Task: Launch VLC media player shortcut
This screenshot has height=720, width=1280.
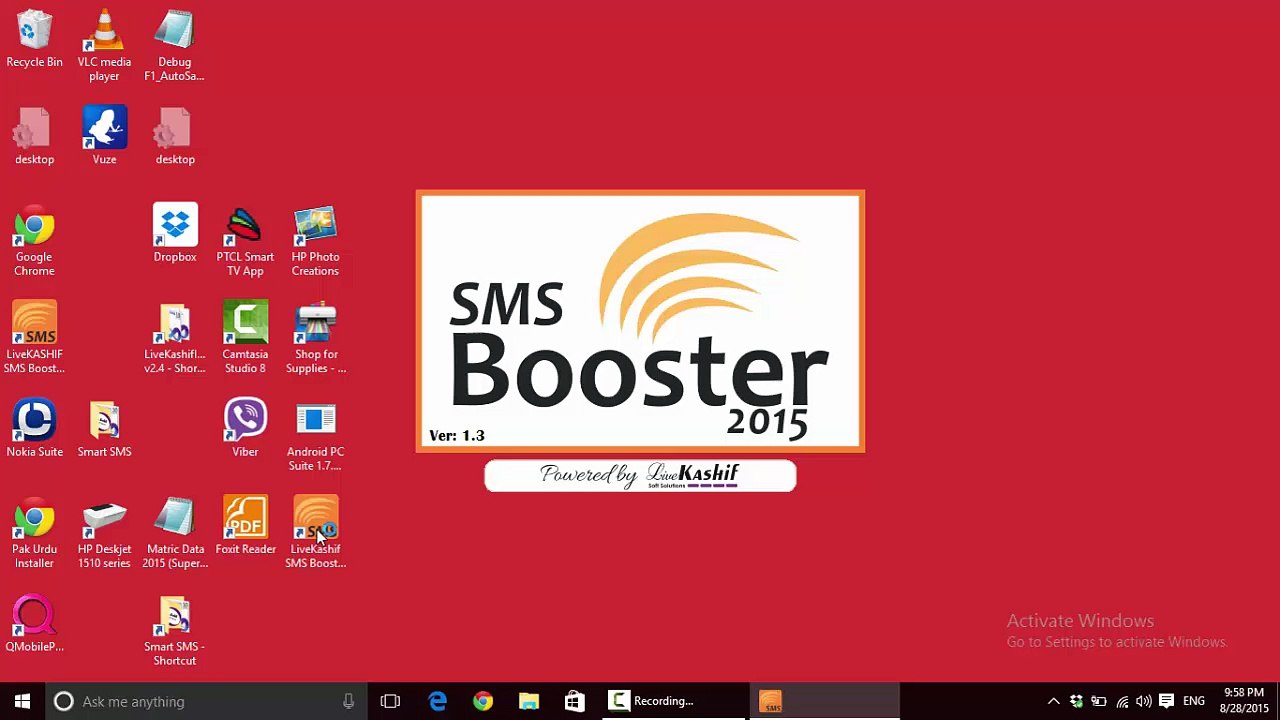Action: 104,45
